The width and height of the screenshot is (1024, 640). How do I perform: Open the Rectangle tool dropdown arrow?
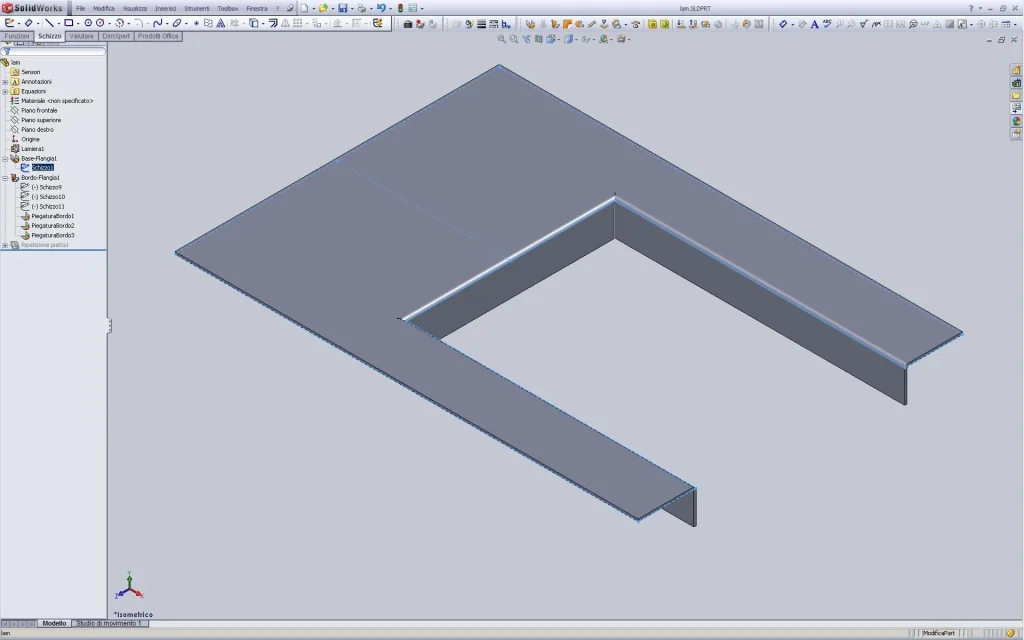pyautogui.click(x=78, y=24)
